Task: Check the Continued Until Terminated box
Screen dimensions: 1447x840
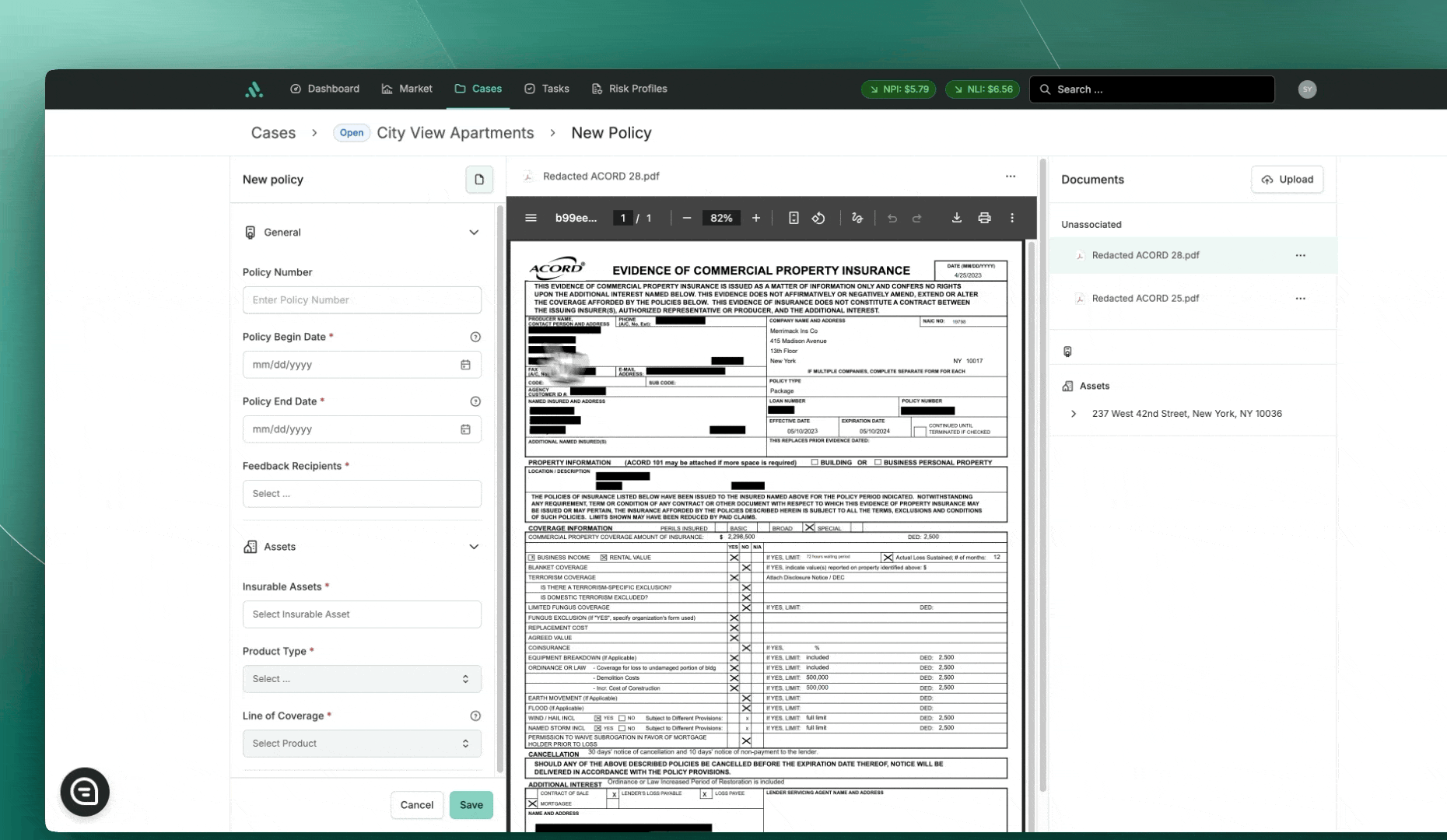Action: click(920, 431)
